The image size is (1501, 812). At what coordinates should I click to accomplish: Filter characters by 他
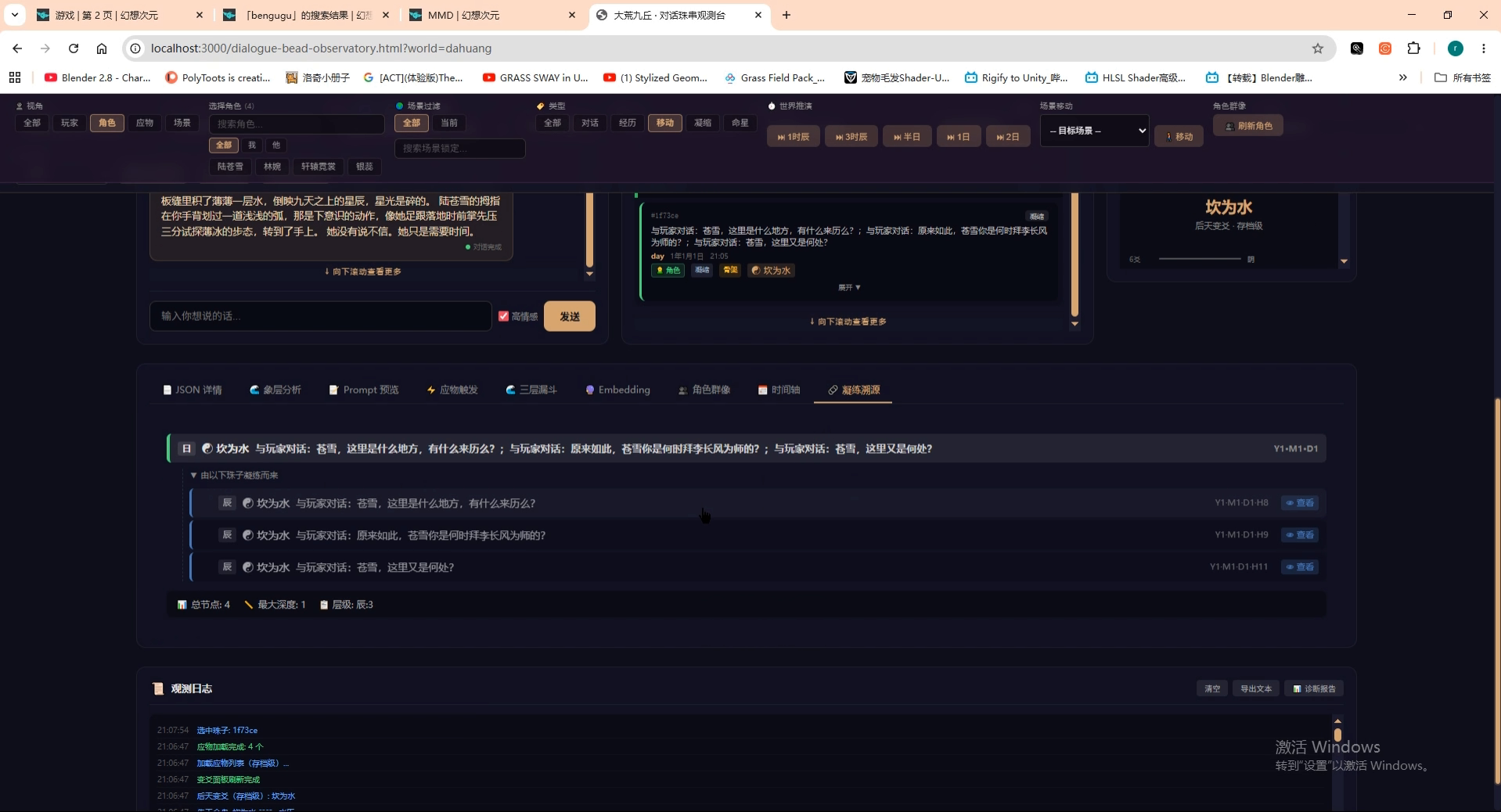(276, 145)
